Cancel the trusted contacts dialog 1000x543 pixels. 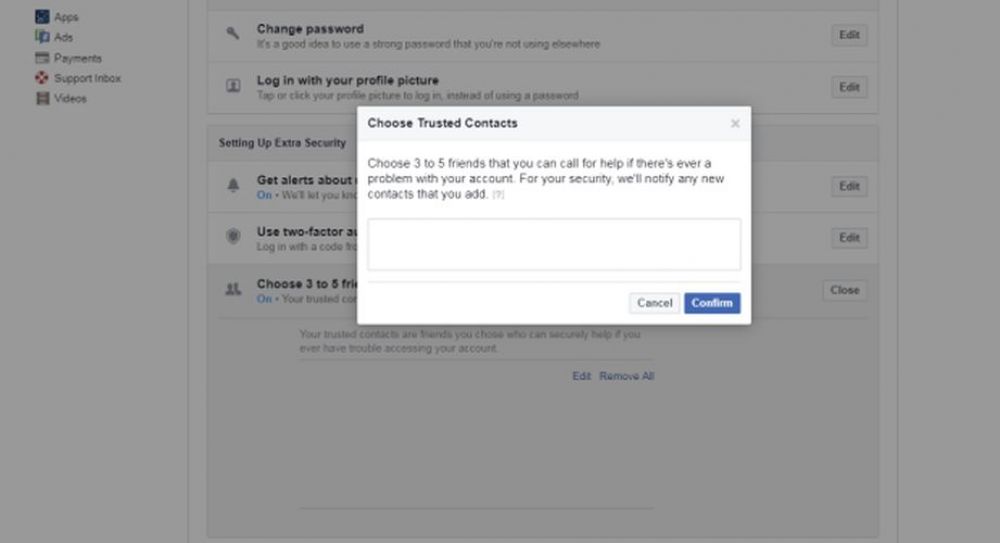pos(654,303)
